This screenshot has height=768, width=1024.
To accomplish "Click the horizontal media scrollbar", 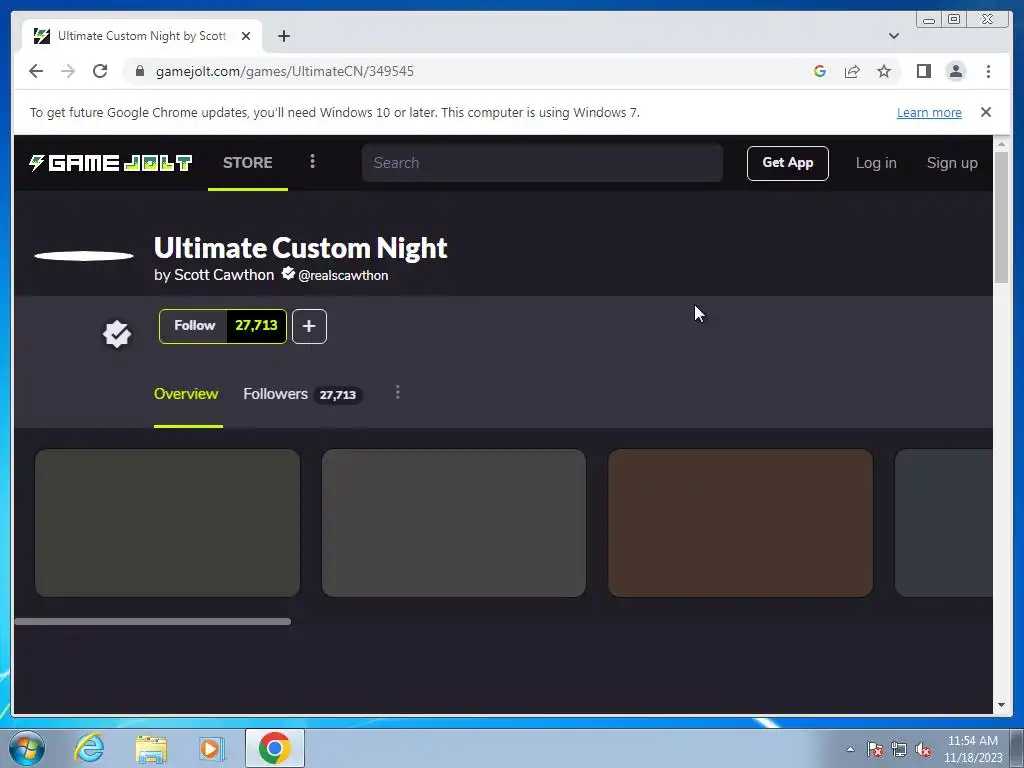I will click(x=153, y=622).
